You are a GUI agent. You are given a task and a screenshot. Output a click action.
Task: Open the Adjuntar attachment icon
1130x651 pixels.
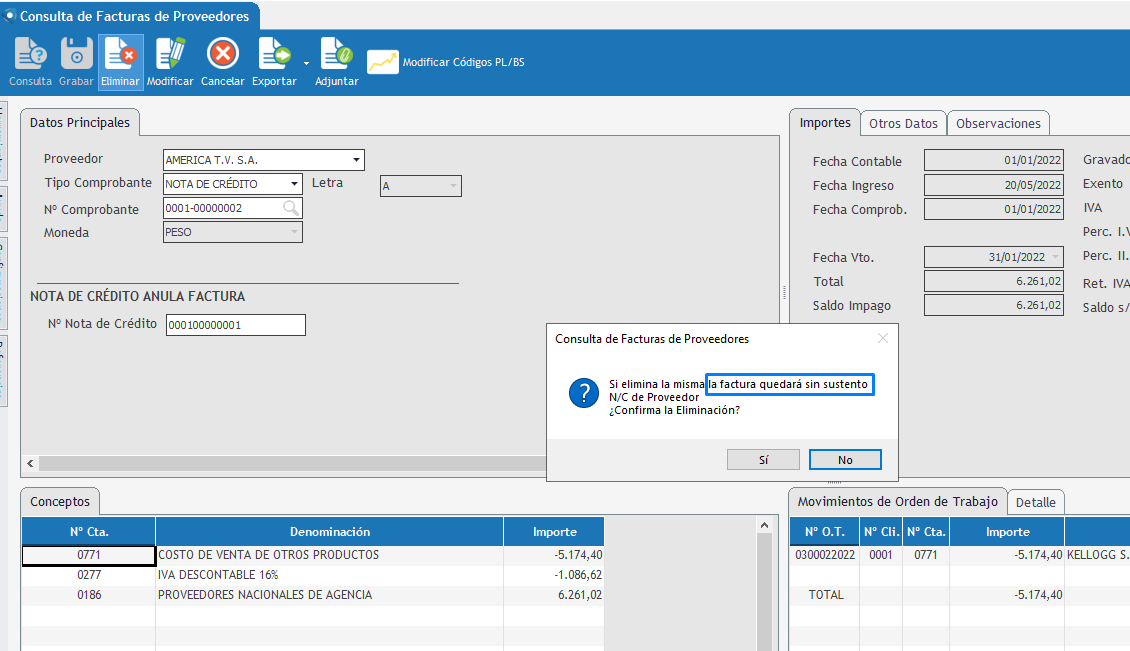point(336,55)
